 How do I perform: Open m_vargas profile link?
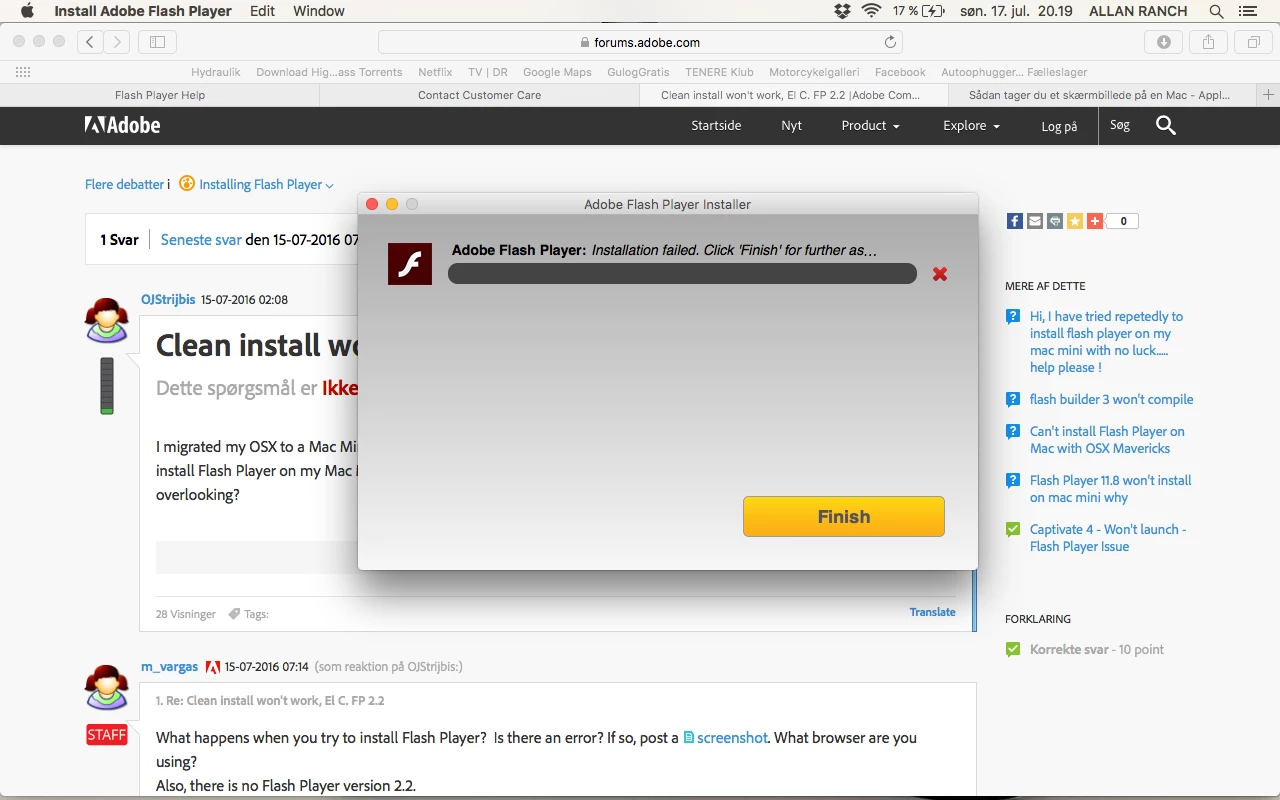(169, 667)
